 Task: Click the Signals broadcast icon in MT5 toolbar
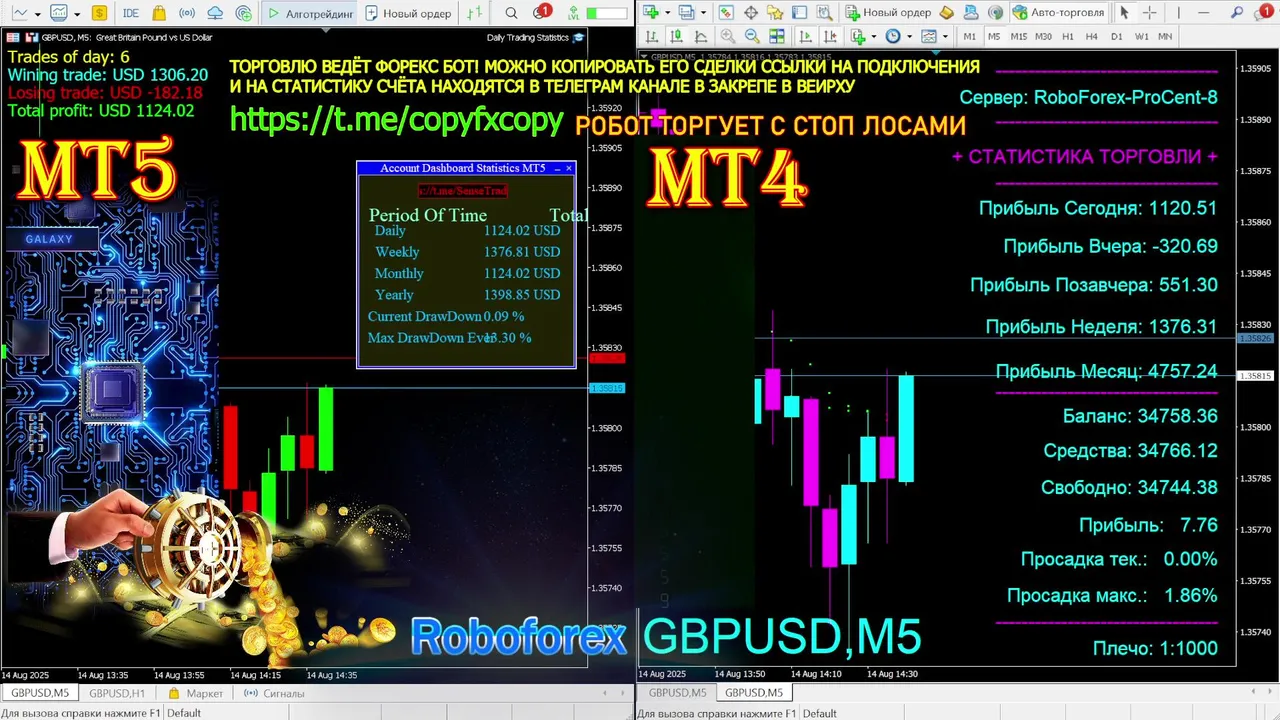point(187,13)
